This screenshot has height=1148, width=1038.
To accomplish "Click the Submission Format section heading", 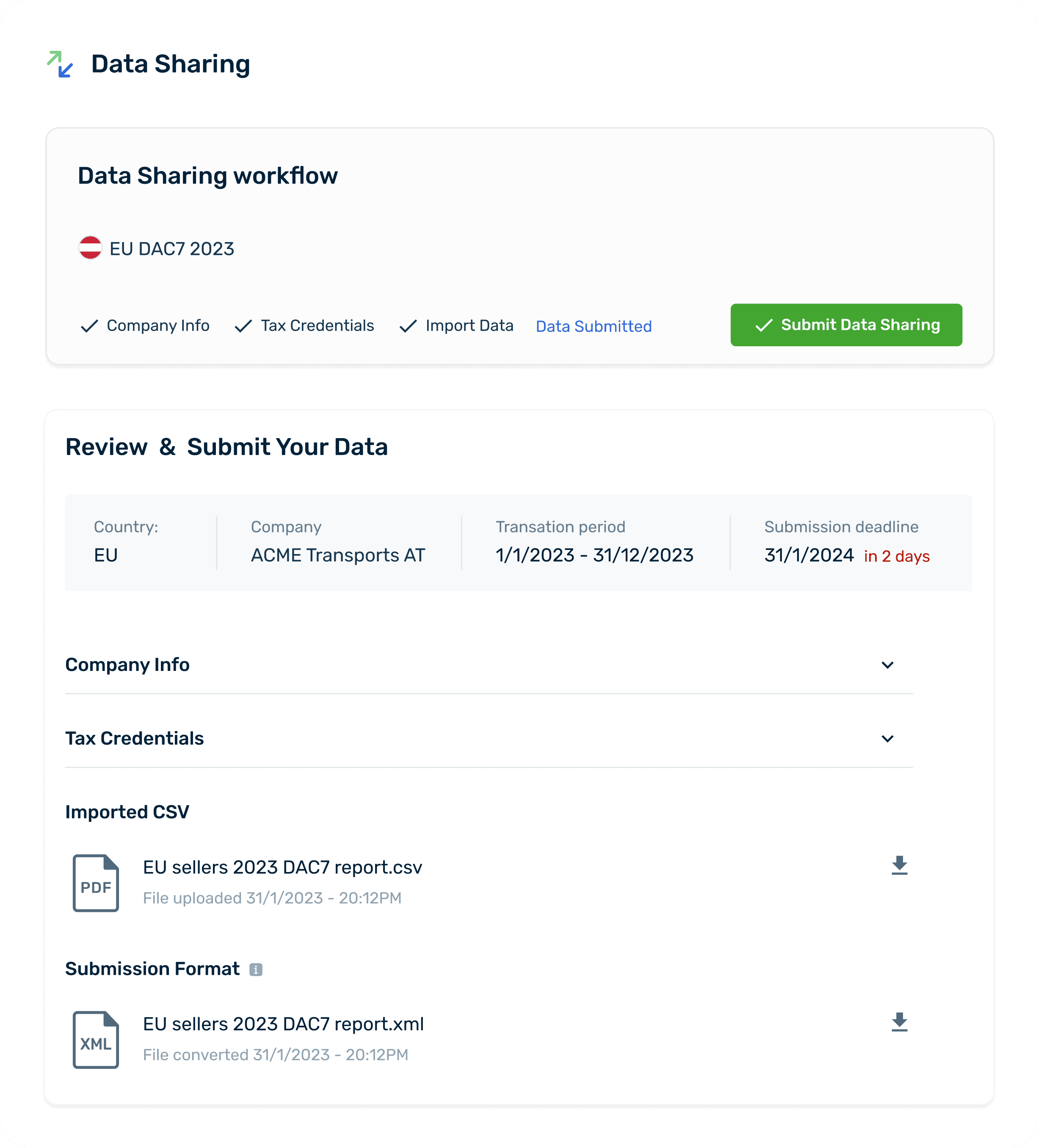I will 152,969.
